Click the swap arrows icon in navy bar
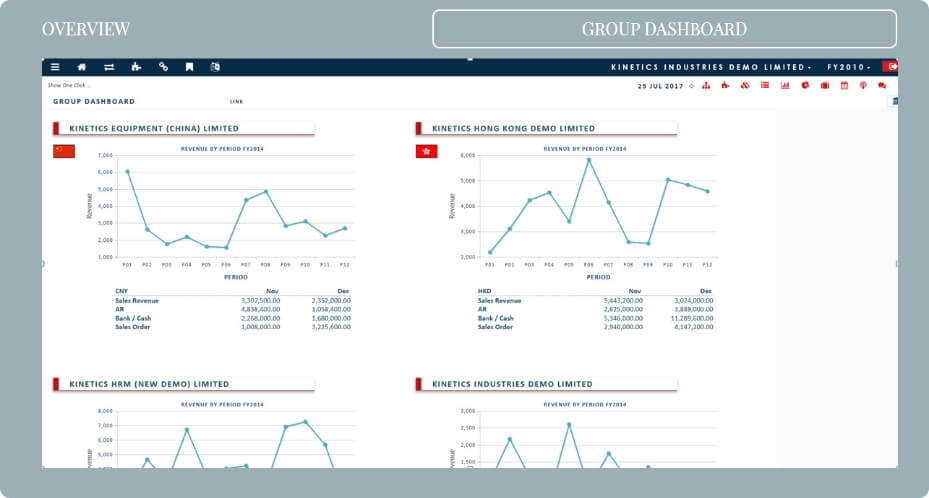 tap(109, 67)
